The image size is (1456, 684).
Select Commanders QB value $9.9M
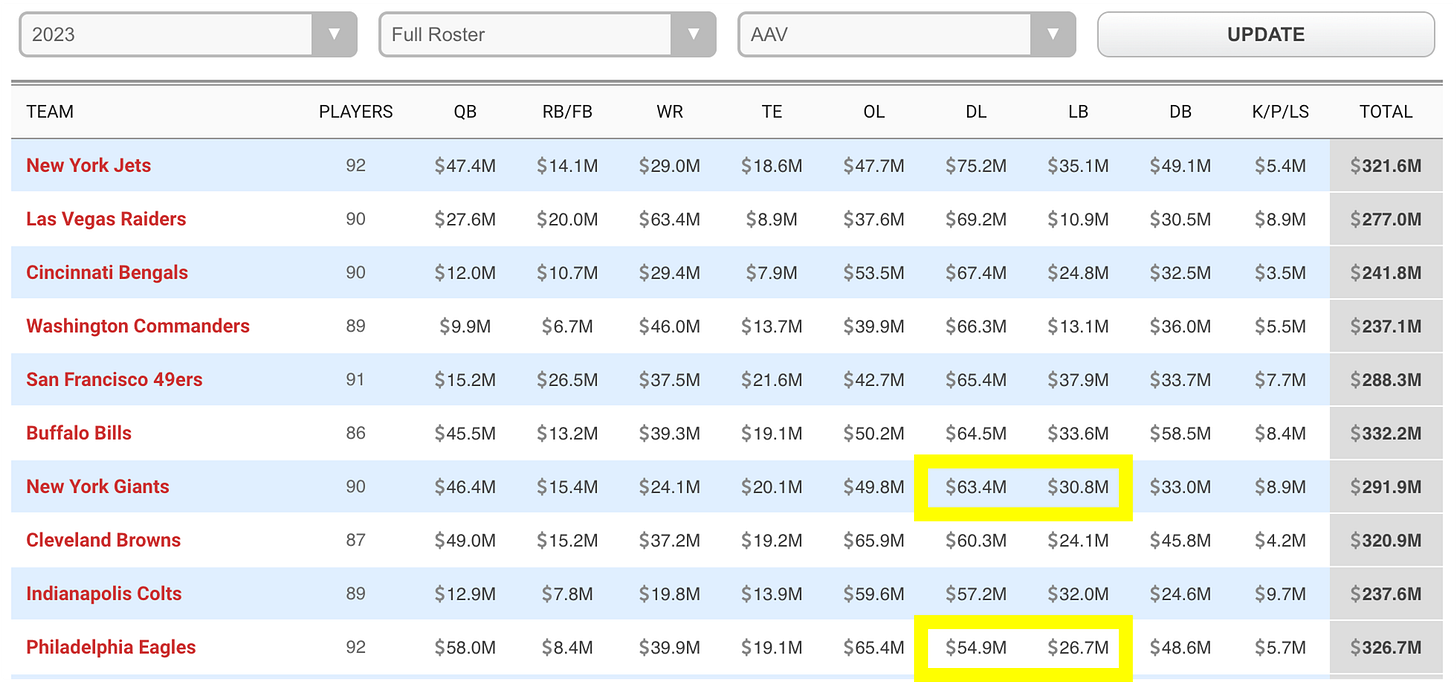click(x=465, y=326)
